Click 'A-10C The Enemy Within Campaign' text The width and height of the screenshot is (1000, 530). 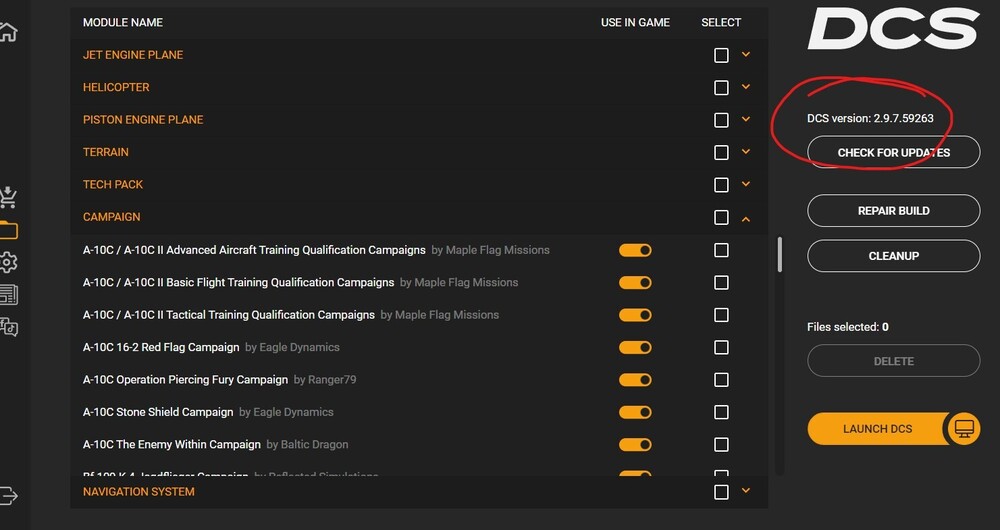[172, 445]
